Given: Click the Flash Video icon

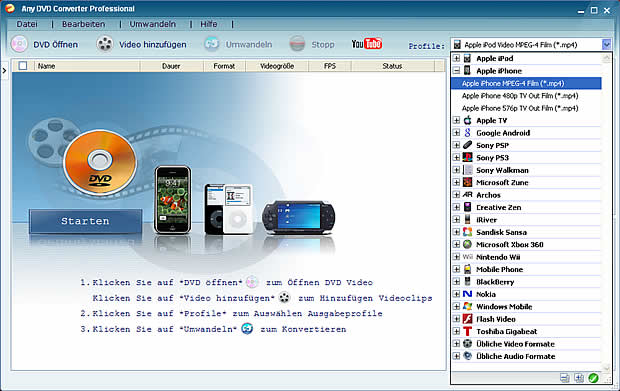Looking at the screenshot, I should (467, 319).
